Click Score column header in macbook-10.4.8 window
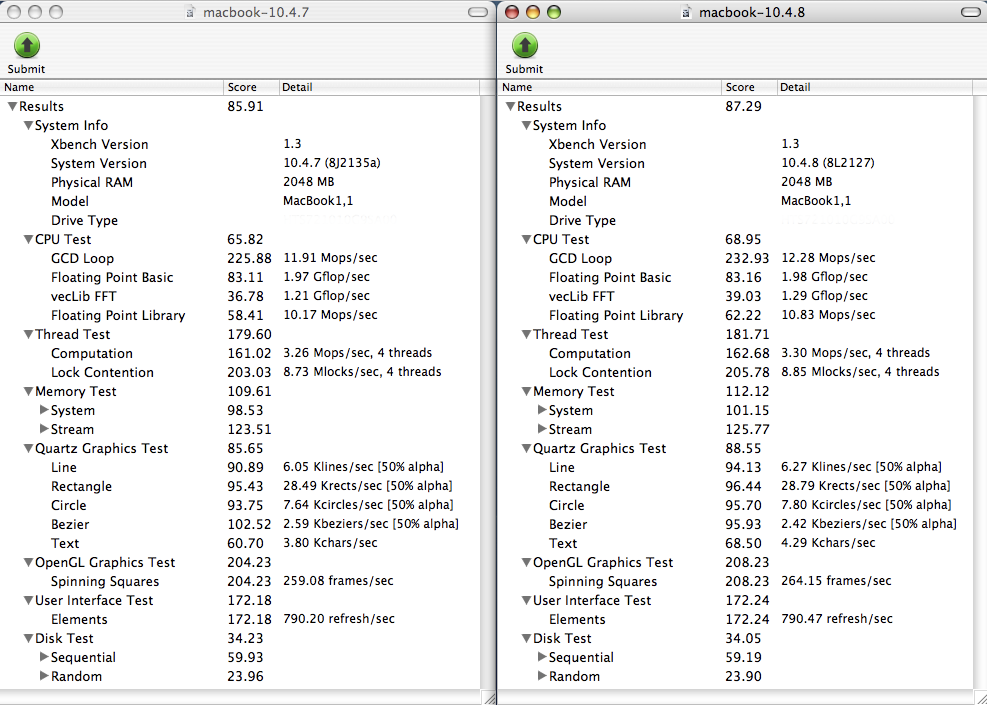 click(749, 87)
